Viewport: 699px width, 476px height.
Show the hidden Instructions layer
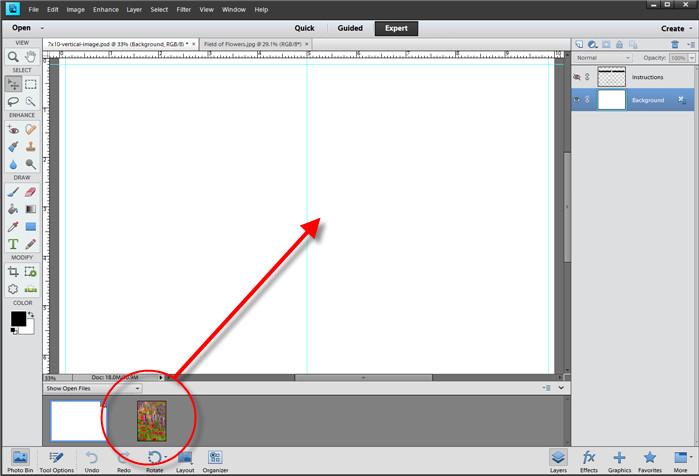pyautogui.click(x=576, y=77)
